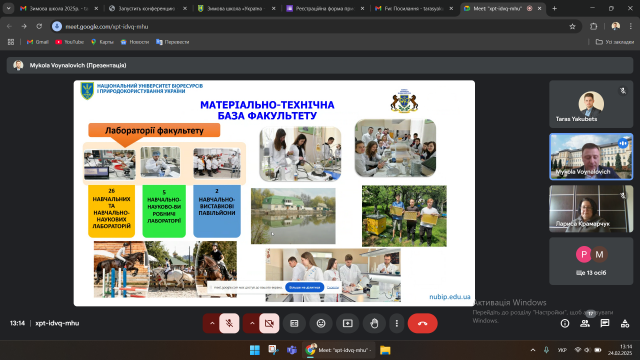Open meeting details info icon
This screenshot has width=640, height=360.
pos(565,323)
